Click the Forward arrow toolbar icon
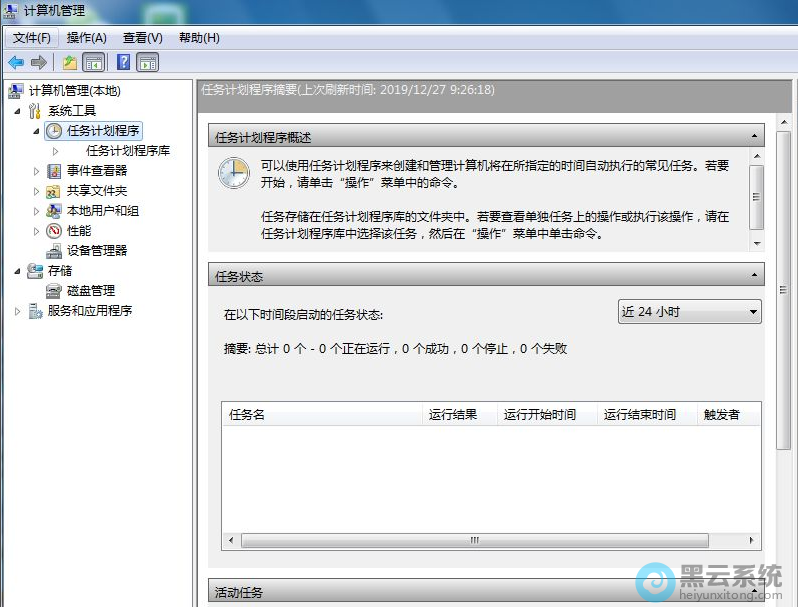This screenshot has width=798, height=607. [x=39, y=63]
